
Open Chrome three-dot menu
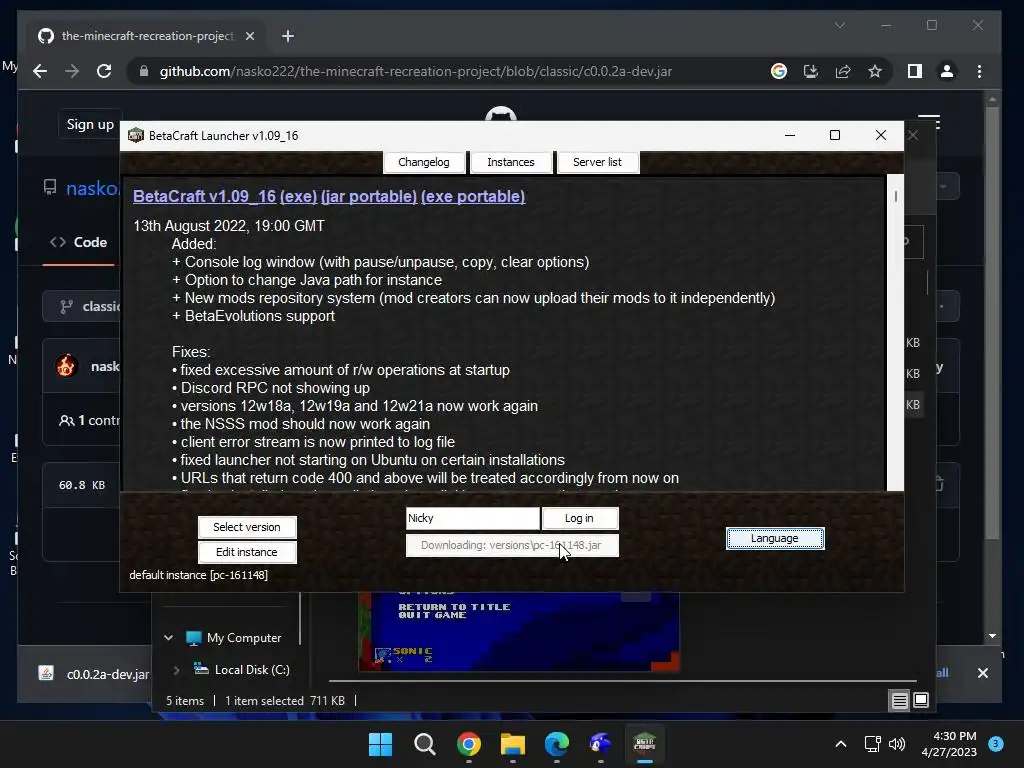(979, 71)
